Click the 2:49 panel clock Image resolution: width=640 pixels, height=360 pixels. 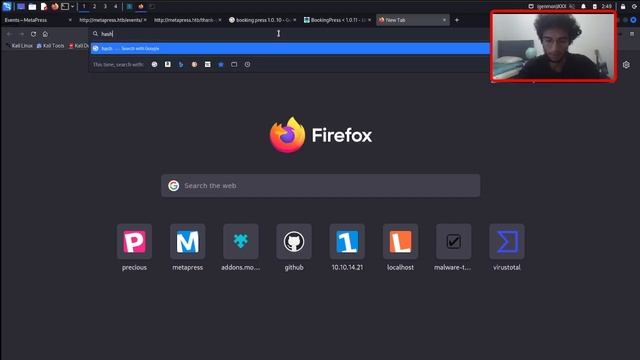[607, 7]
